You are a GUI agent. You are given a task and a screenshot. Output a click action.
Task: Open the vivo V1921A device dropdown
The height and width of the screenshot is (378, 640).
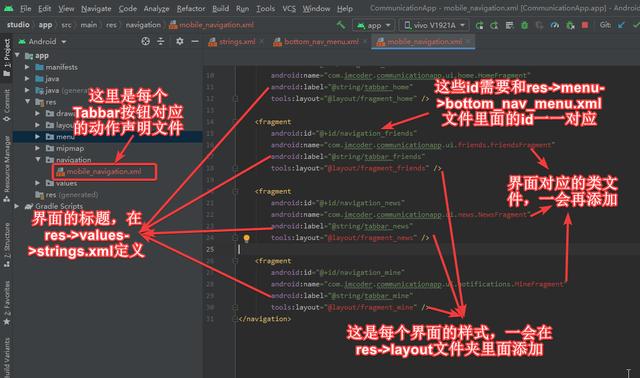pyautogui.click(x=434, y=25)
